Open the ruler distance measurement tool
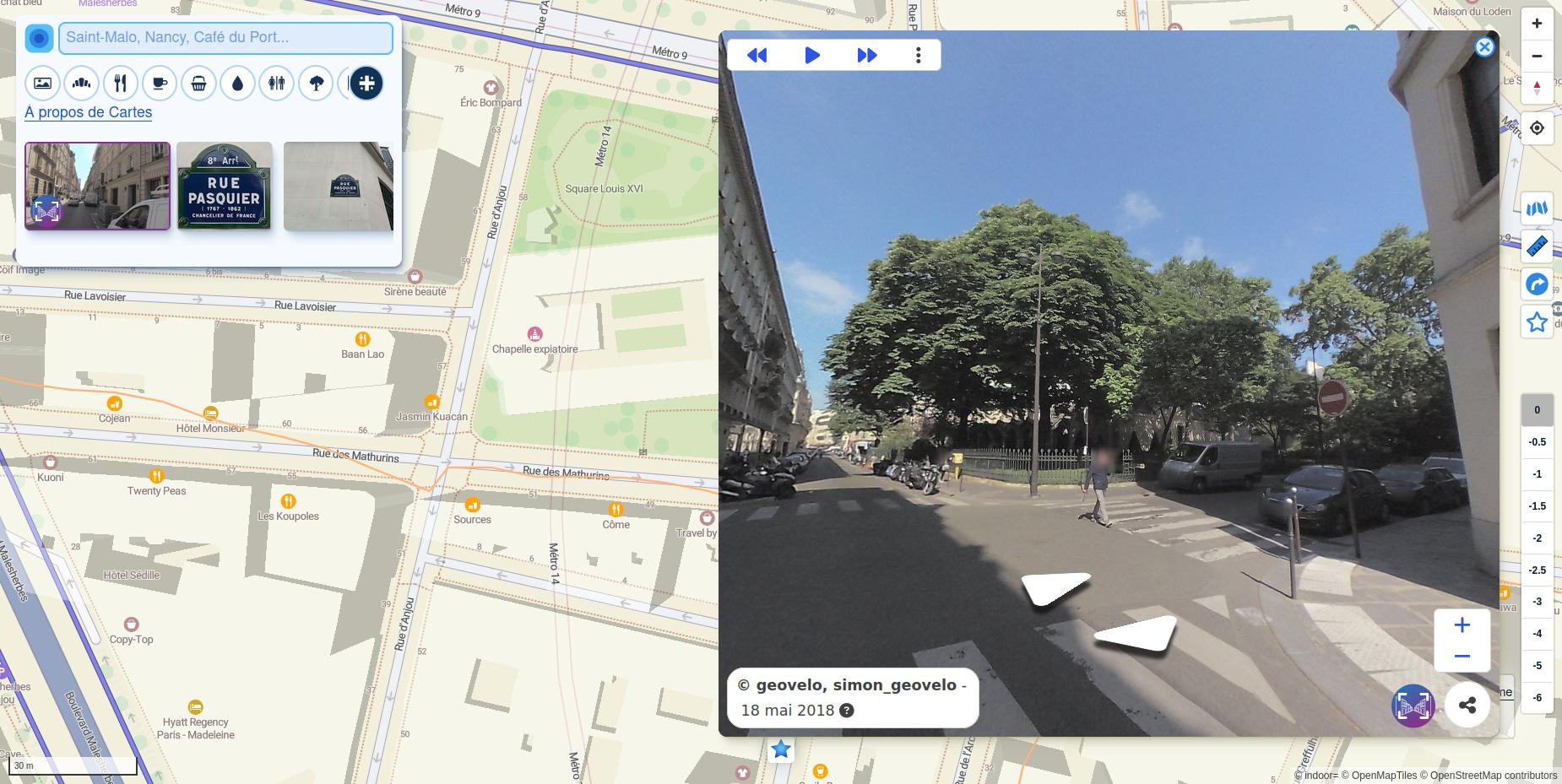This screenshot has height=784, width=1562. (1537, 246)
